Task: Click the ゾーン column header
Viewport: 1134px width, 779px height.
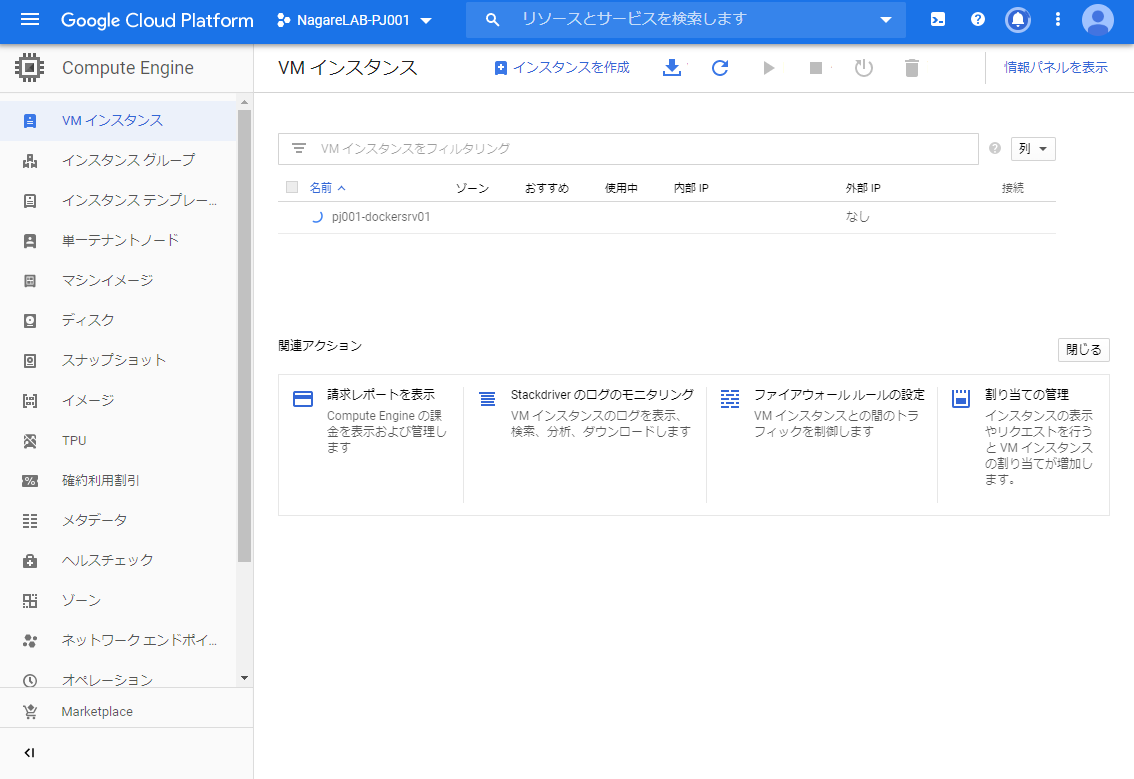Action: 472,188
